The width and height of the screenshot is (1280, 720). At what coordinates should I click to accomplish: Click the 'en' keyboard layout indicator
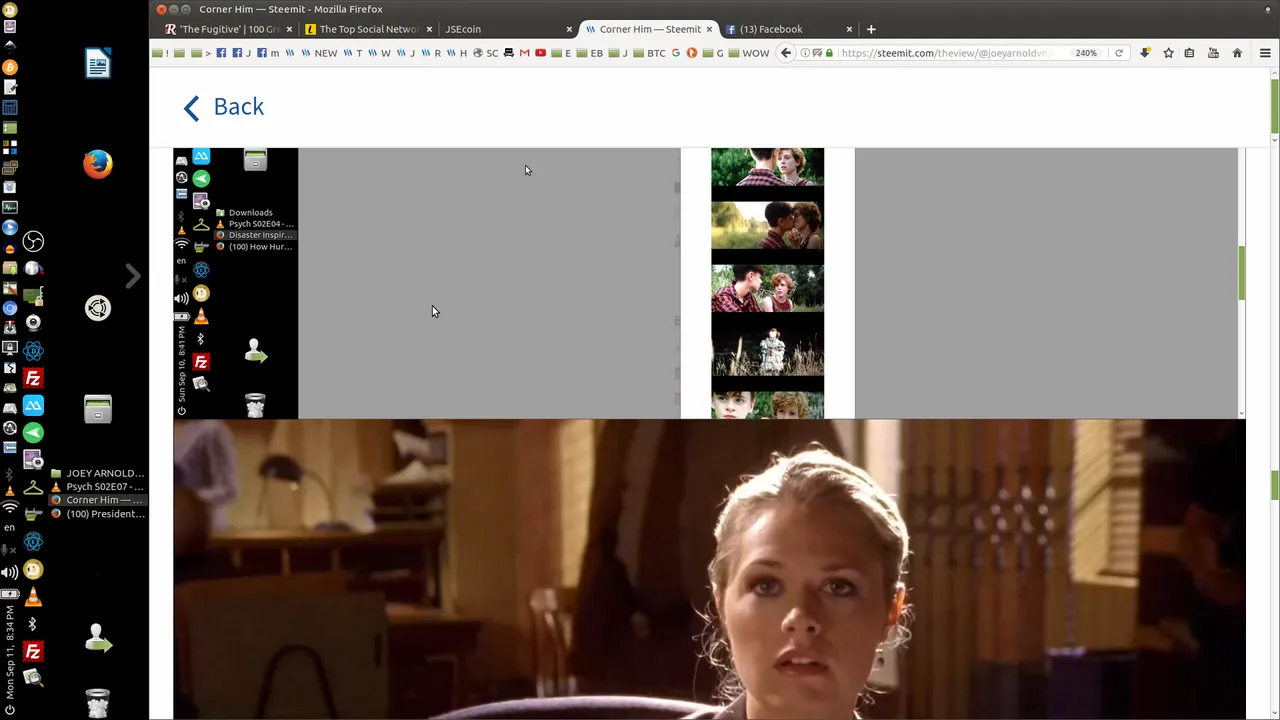[x=10, y=528]
